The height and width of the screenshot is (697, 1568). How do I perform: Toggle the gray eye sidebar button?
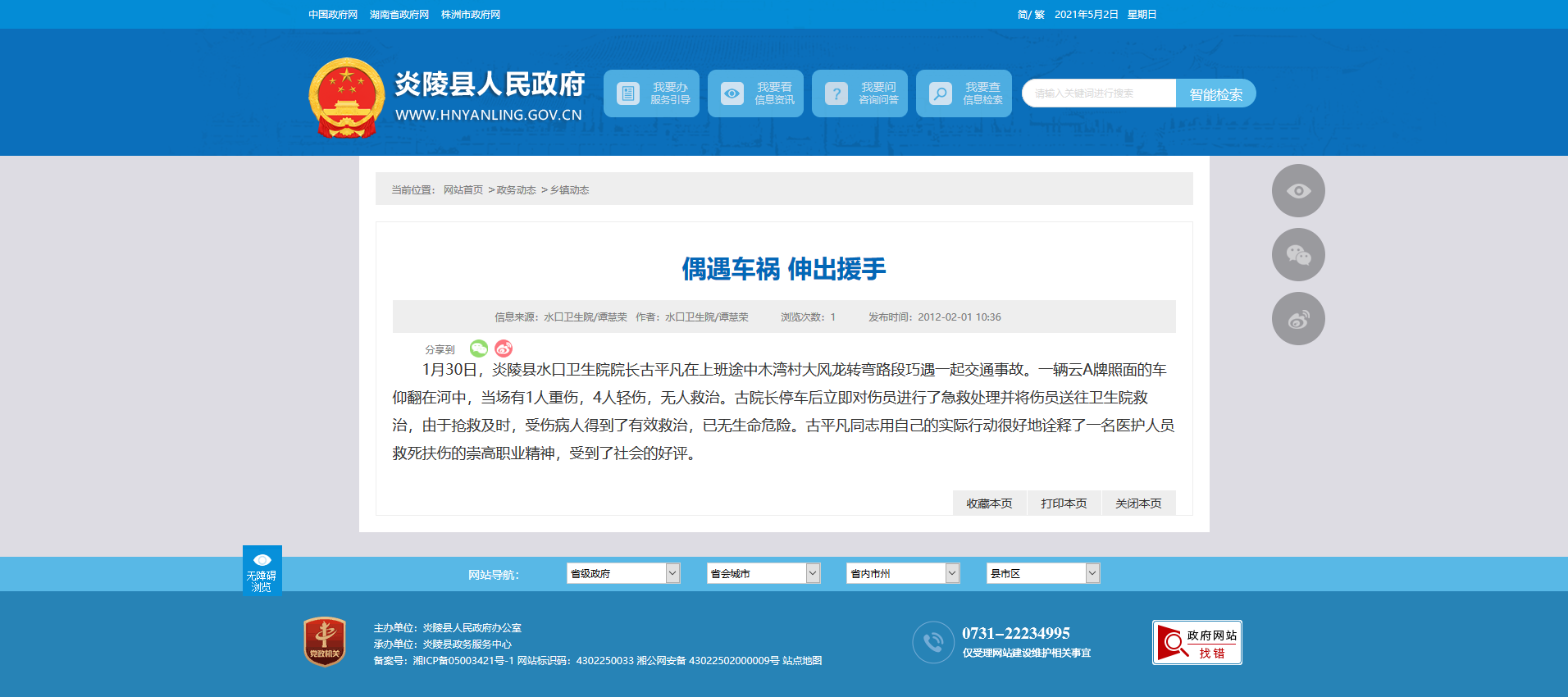1297,191
